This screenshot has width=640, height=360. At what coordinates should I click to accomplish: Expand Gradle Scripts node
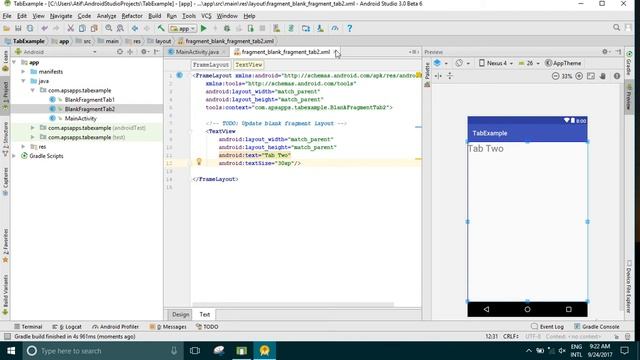coord(14,156)
